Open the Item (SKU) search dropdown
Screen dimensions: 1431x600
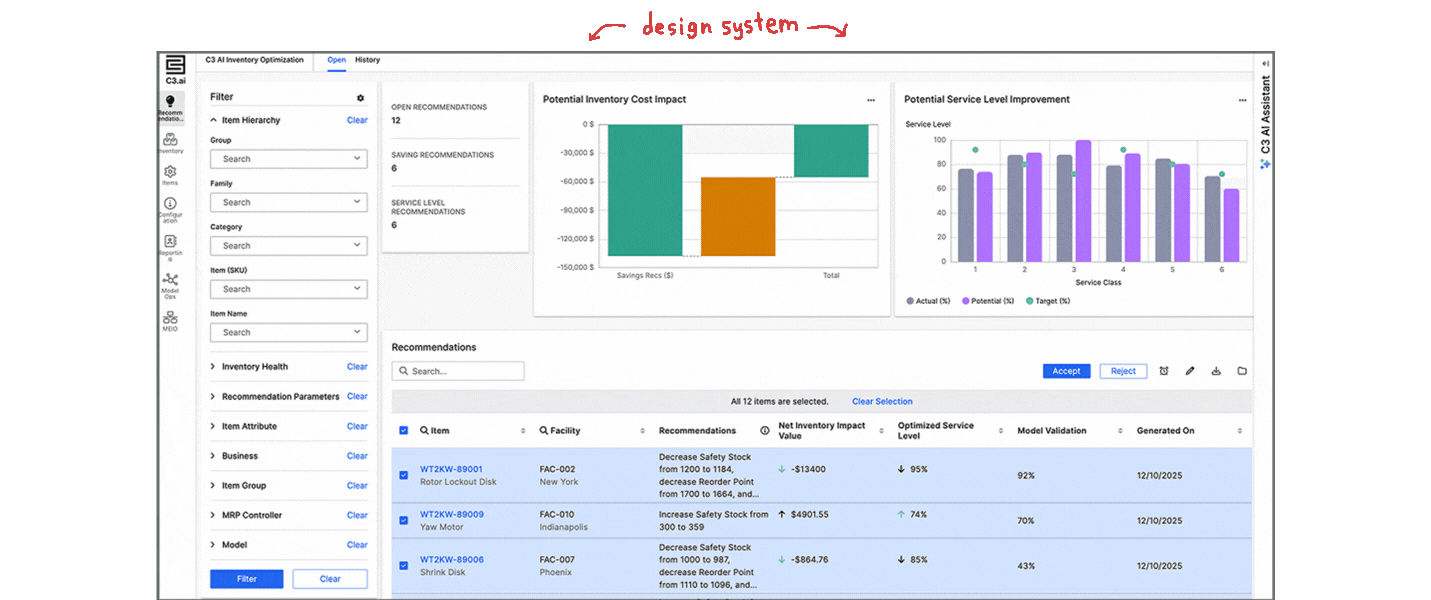[289, 289]
